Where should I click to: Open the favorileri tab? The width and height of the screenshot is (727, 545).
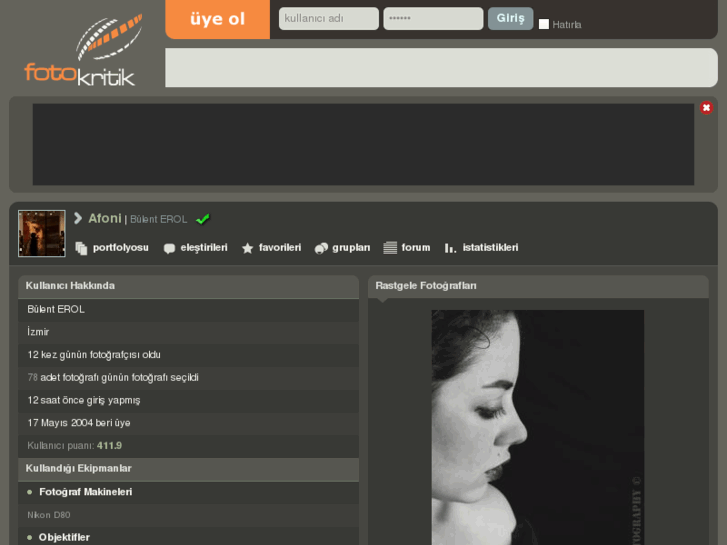click(x=280, y=248)
